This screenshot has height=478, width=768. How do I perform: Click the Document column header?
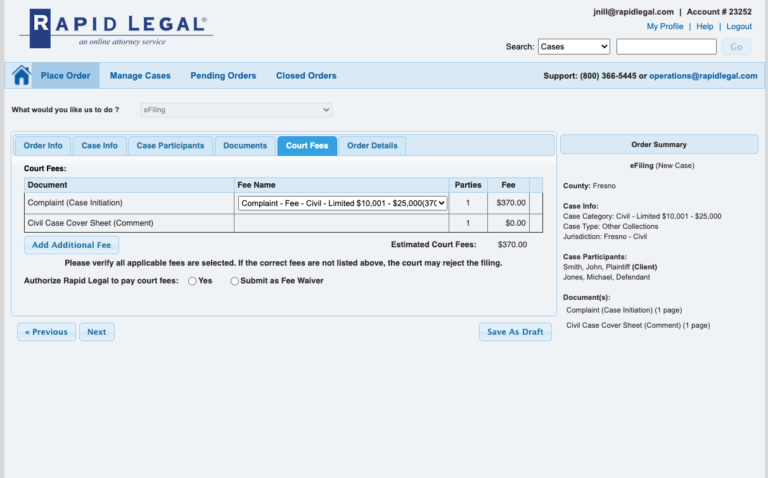pos(129,185)
